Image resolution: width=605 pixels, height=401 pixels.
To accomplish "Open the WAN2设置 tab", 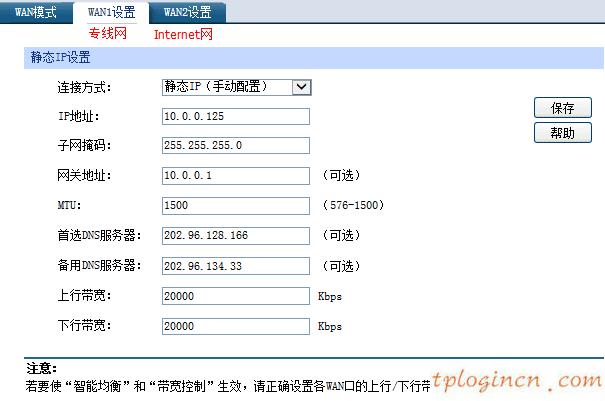I will click(x=187, y=12).
